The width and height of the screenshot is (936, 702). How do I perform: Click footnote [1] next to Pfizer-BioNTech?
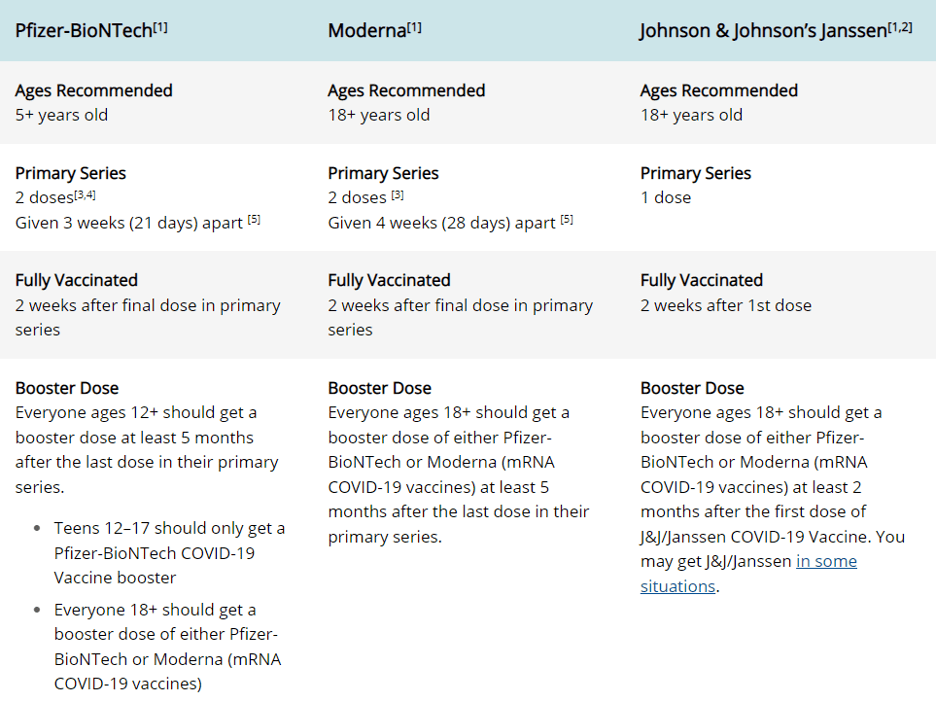pyautogui.click(x=160, y=27)
